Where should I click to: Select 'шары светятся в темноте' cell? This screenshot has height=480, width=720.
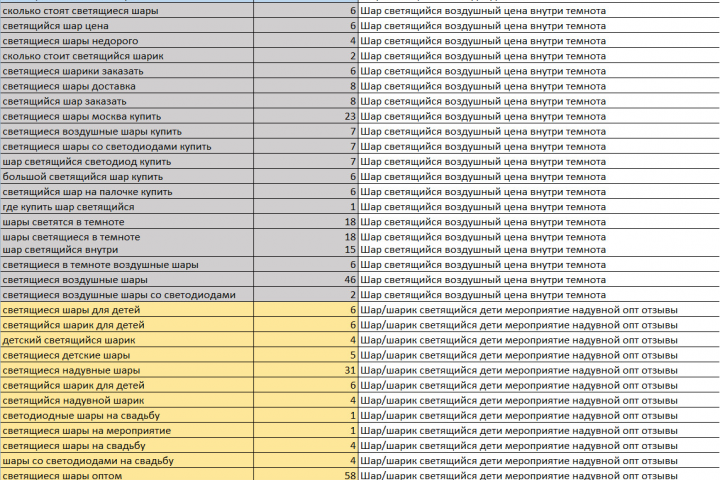point(127,222)
